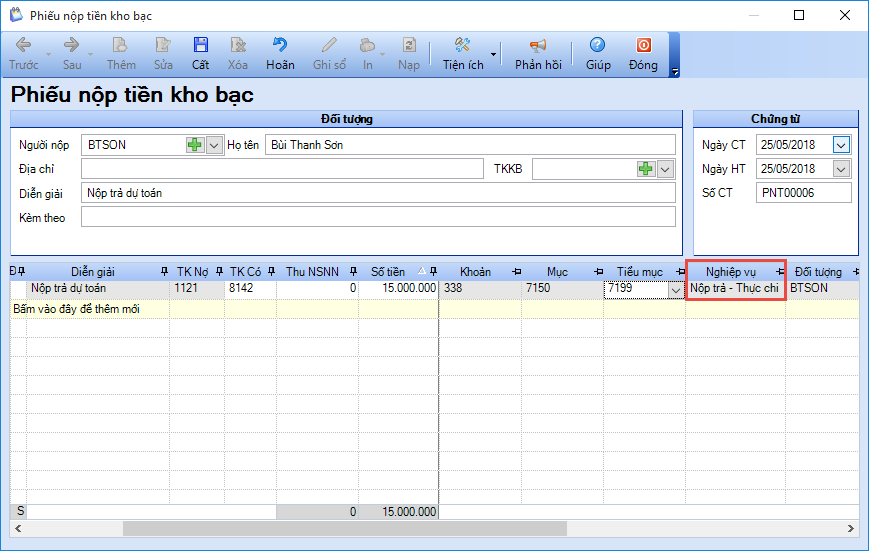Pin the TK Nợ column
This screenshot has height=551, width=869.
click(x=219, y=272)
